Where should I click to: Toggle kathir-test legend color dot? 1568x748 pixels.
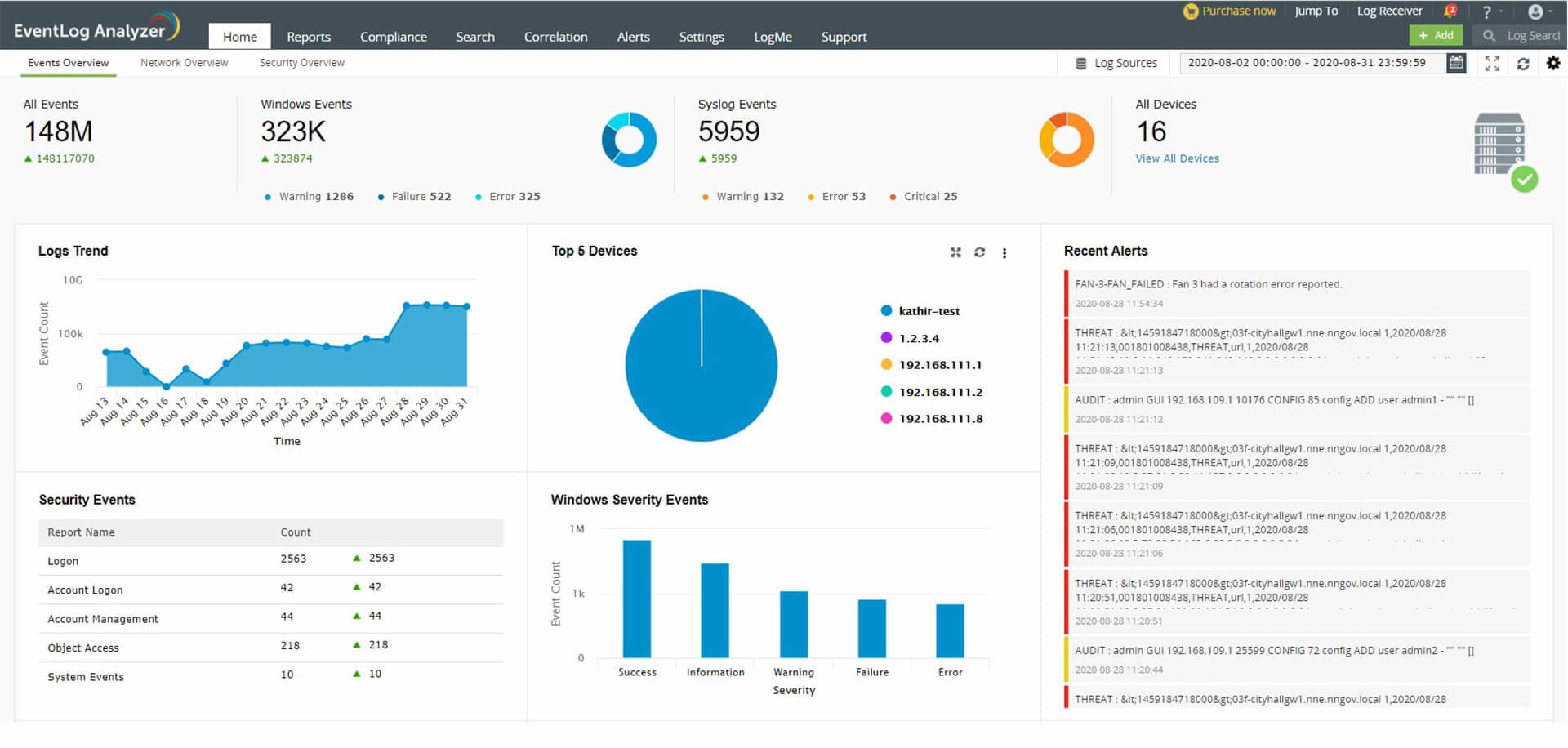tap(886, 311)
